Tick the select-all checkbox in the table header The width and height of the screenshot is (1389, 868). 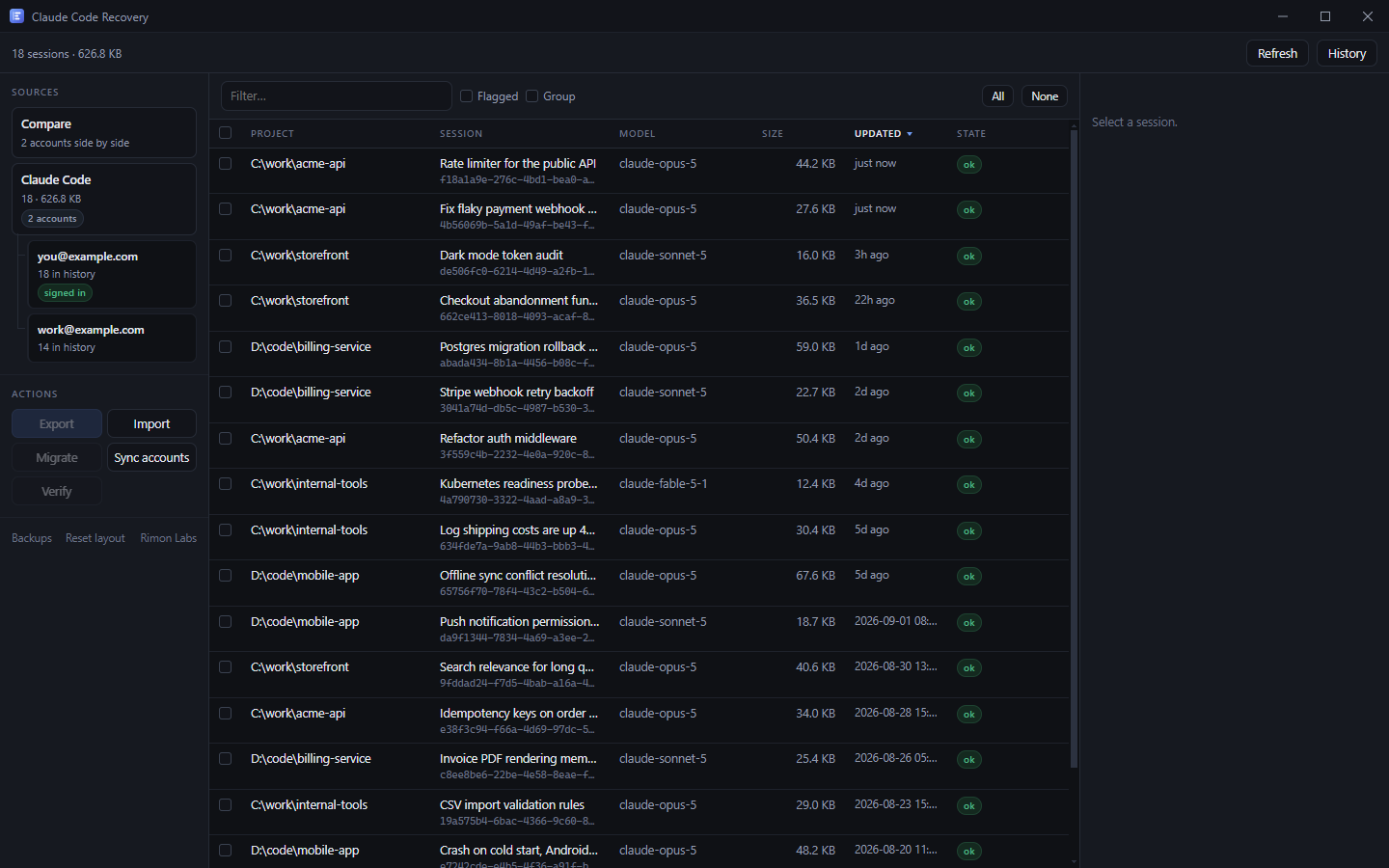pyautogui.click(x=225, y=133)
